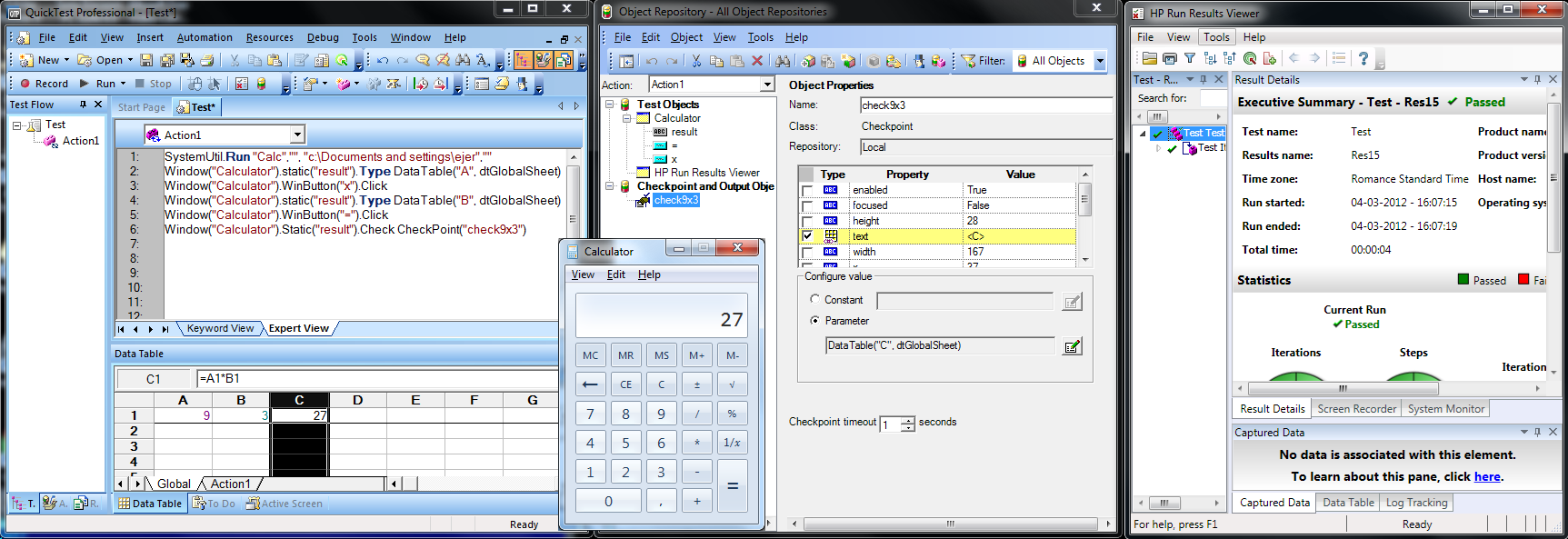Click the Find binoculars in Object Repository

783,61
